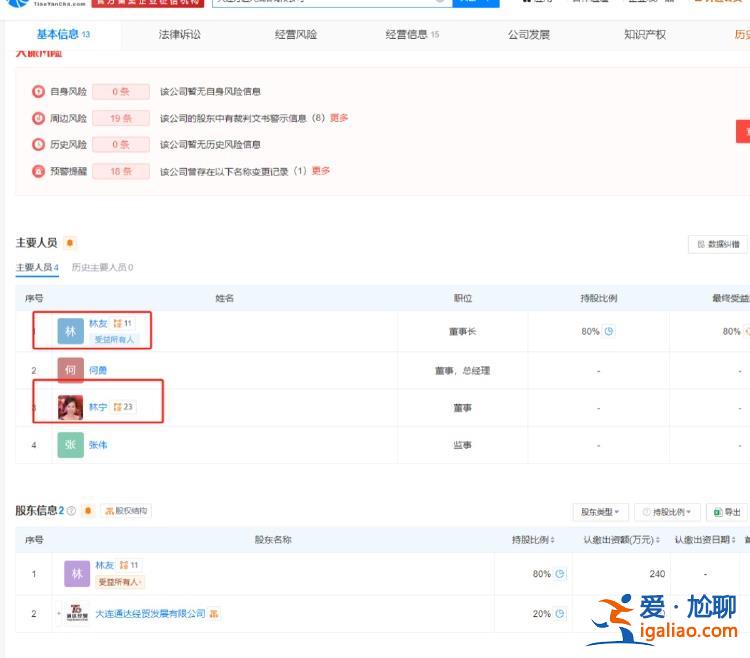The image size is (750, 658).
Task: Open the 股东类型 dropdown filter
Action: coord(600,512)
